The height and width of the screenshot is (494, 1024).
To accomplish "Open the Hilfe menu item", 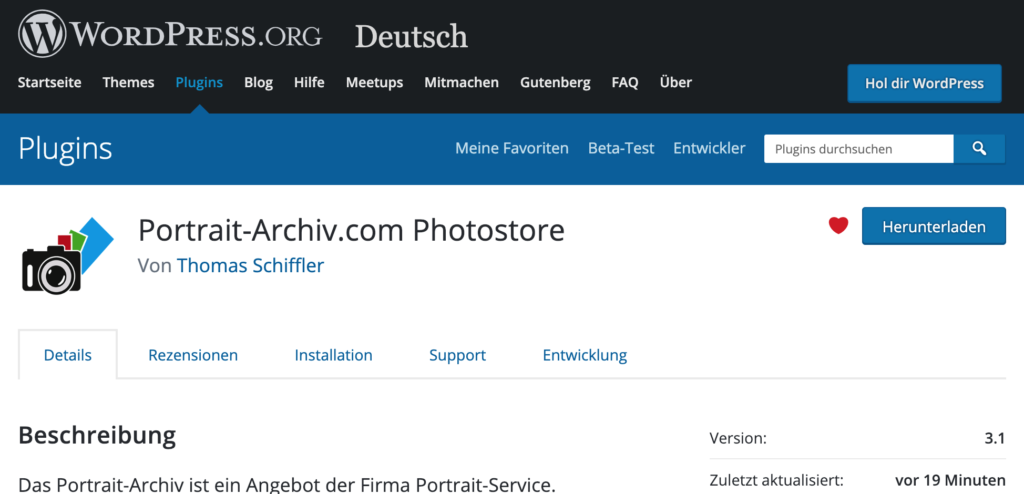I will 309,83.
